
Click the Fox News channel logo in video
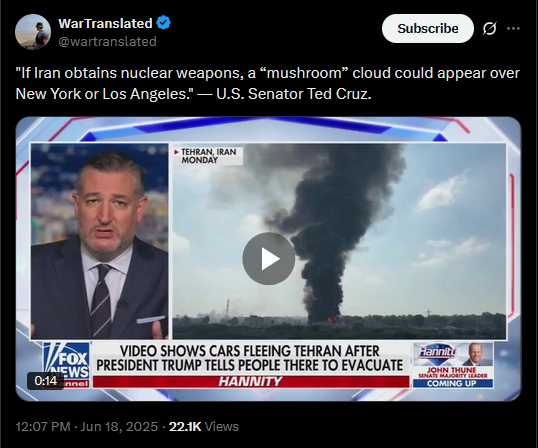(66, 365)
